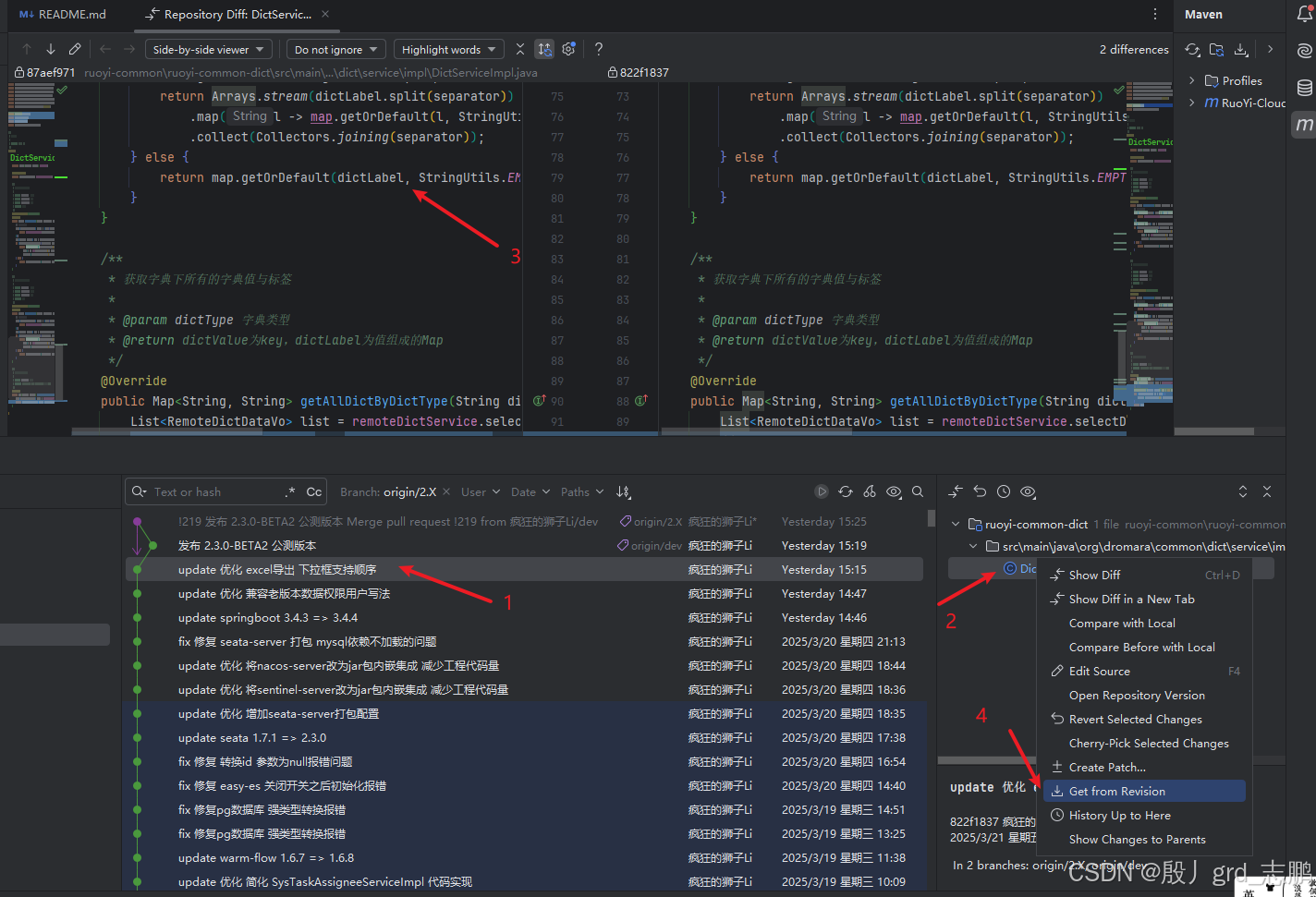The height and width of the screenshot is (897, 1316).
Task: Choose Show Diff in a New Tab
Action: (x=1145, y=599)
